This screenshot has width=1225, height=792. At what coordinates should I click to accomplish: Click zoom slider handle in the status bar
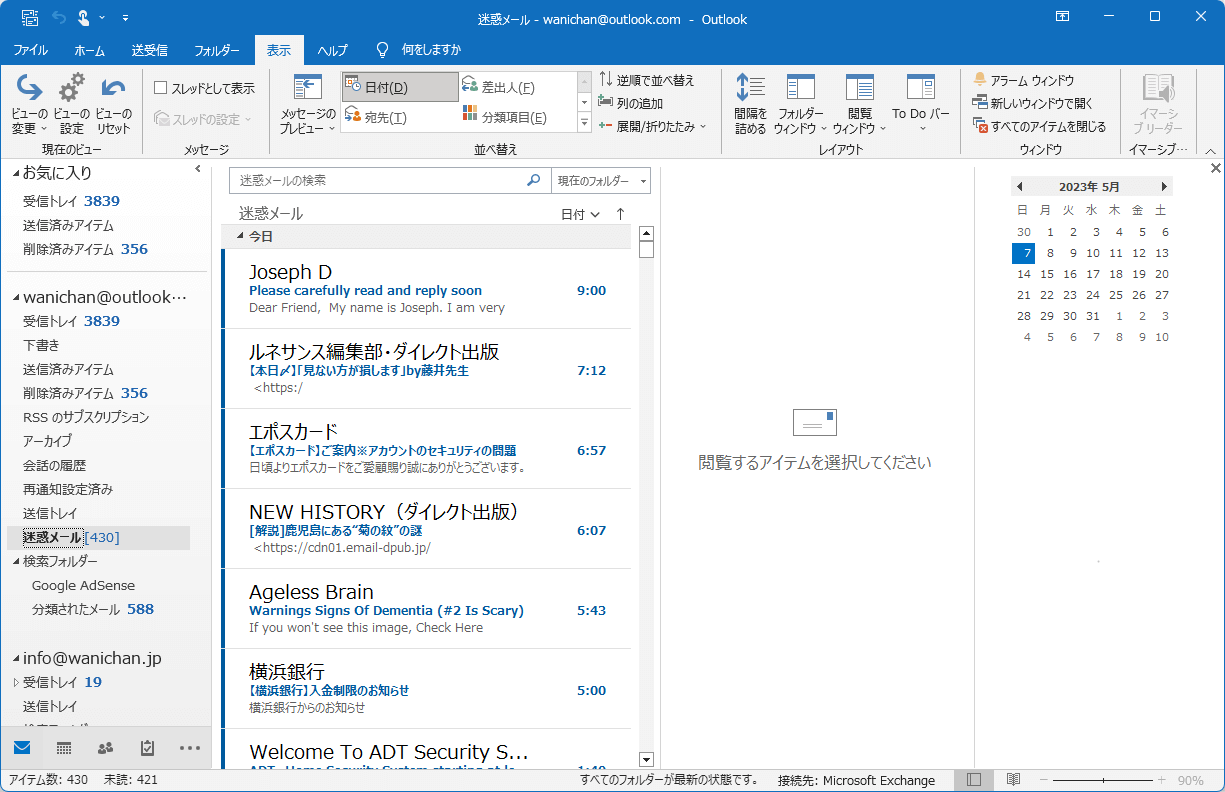click(1104, 780)
